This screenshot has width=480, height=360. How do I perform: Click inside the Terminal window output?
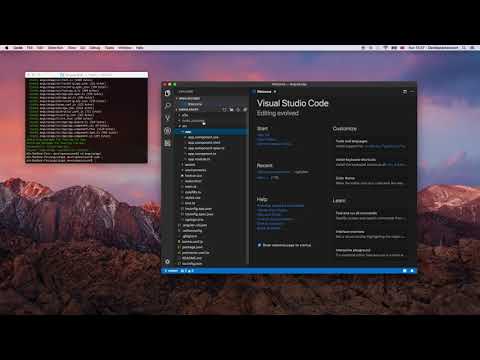87,121
